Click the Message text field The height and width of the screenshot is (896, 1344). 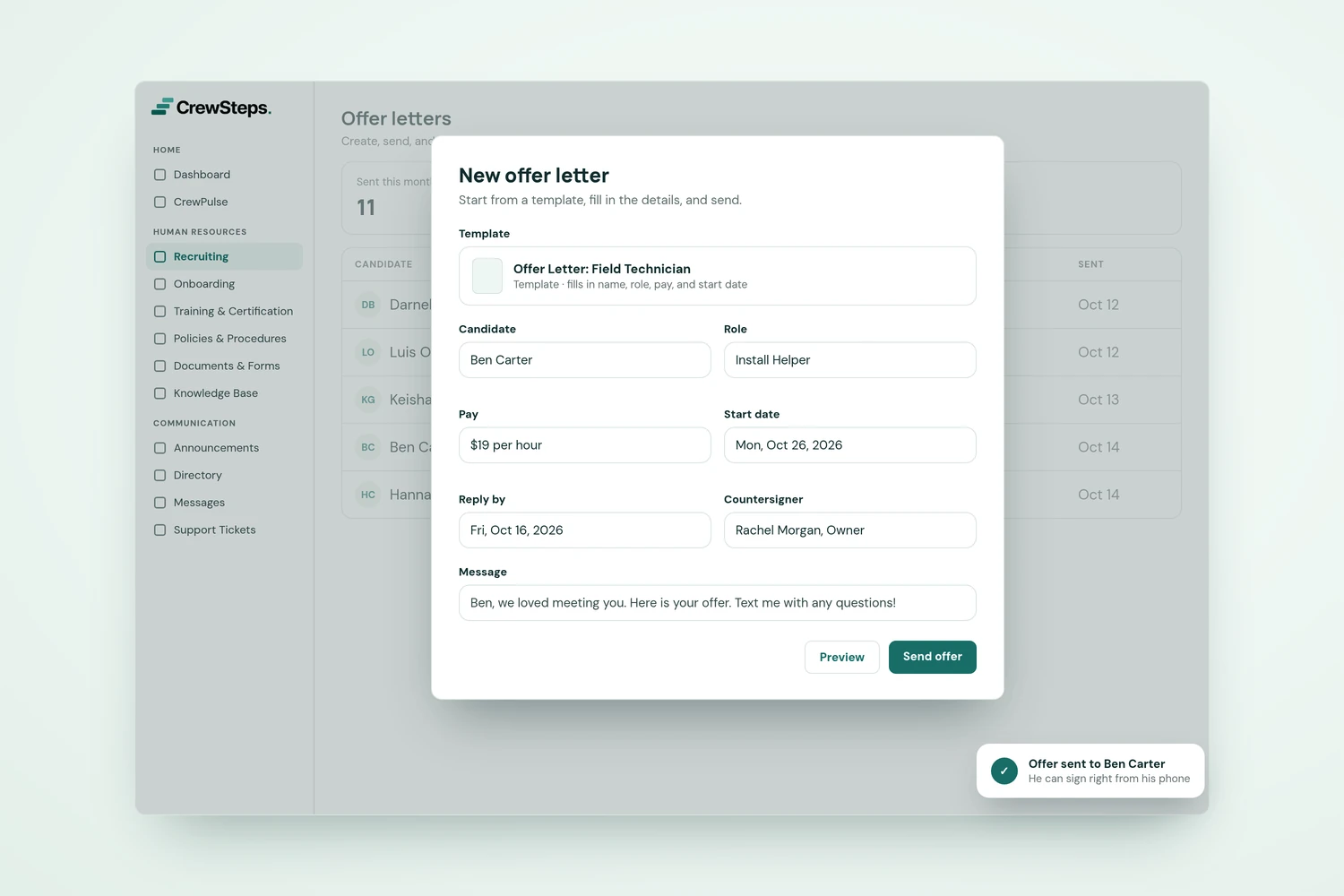pos(718,603)
